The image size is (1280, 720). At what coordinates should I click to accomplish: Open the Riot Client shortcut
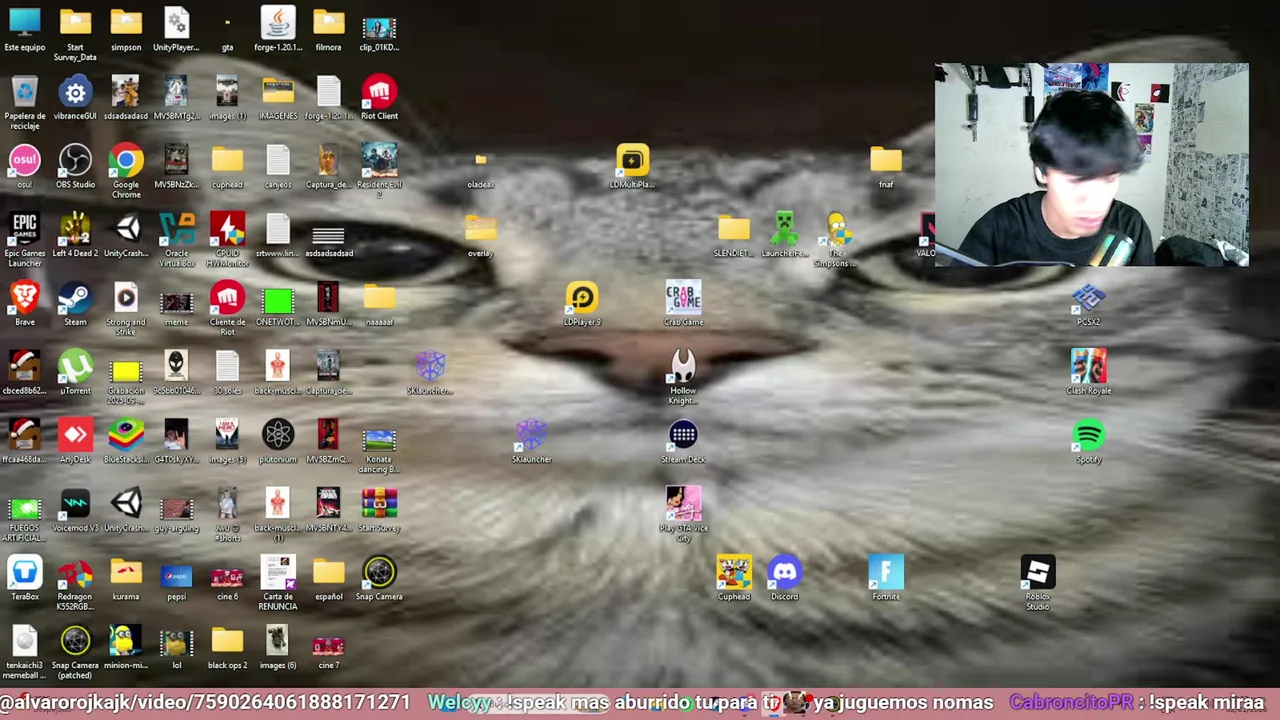coord(379,98)
